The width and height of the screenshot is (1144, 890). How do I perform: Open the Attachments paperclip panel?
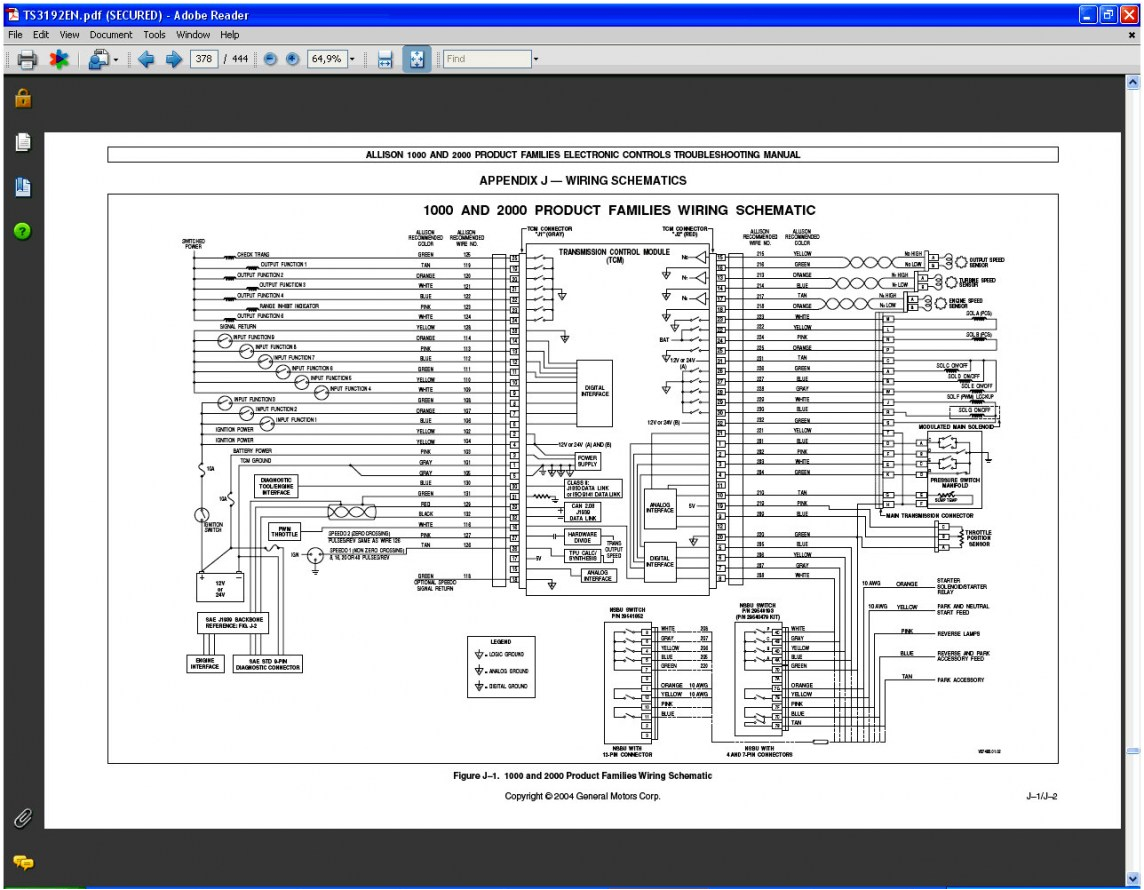22,817
